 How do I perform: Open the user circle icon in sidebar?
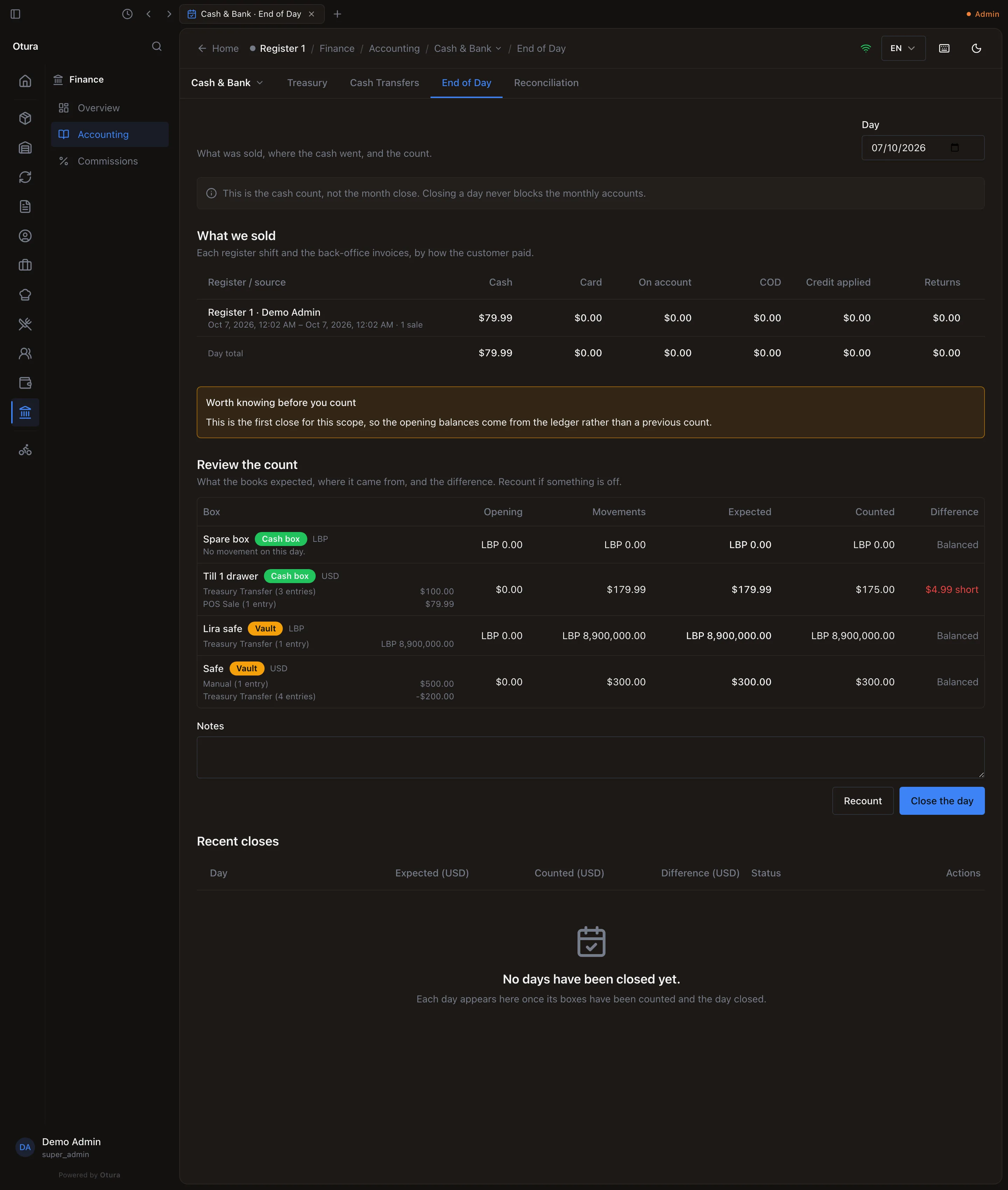coord(25,236)
